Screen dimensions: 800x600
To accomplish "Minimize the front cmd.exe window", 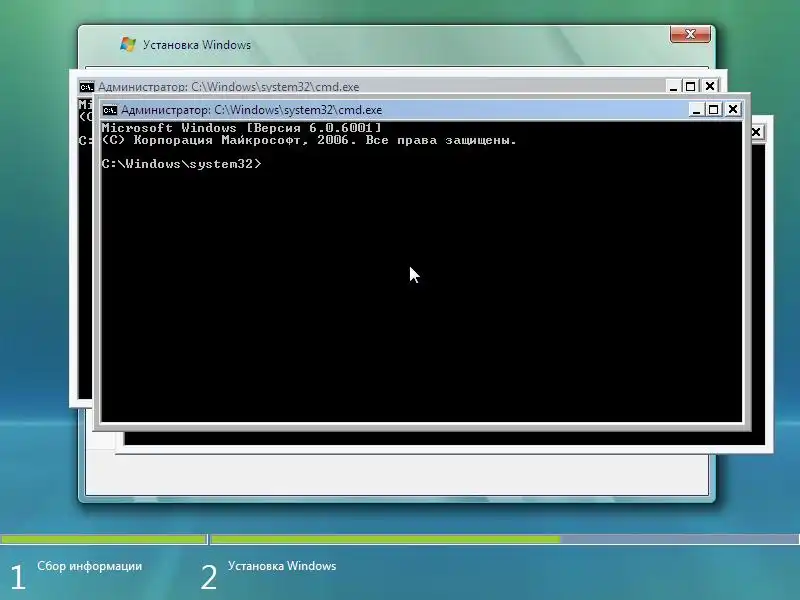I will pos(696,110).
